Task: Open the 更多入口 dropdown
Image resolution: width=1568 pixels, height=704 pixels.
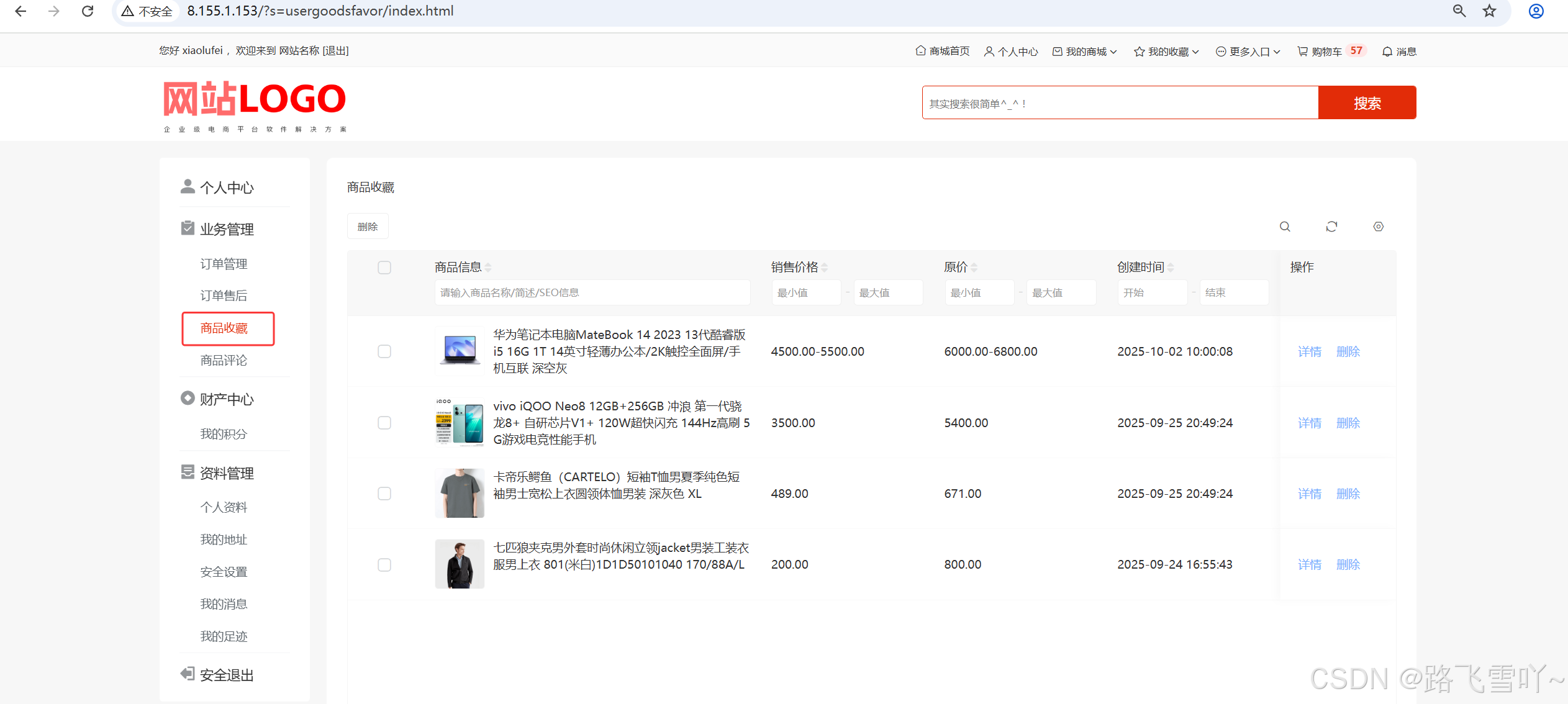Action: pos(1248,52)
